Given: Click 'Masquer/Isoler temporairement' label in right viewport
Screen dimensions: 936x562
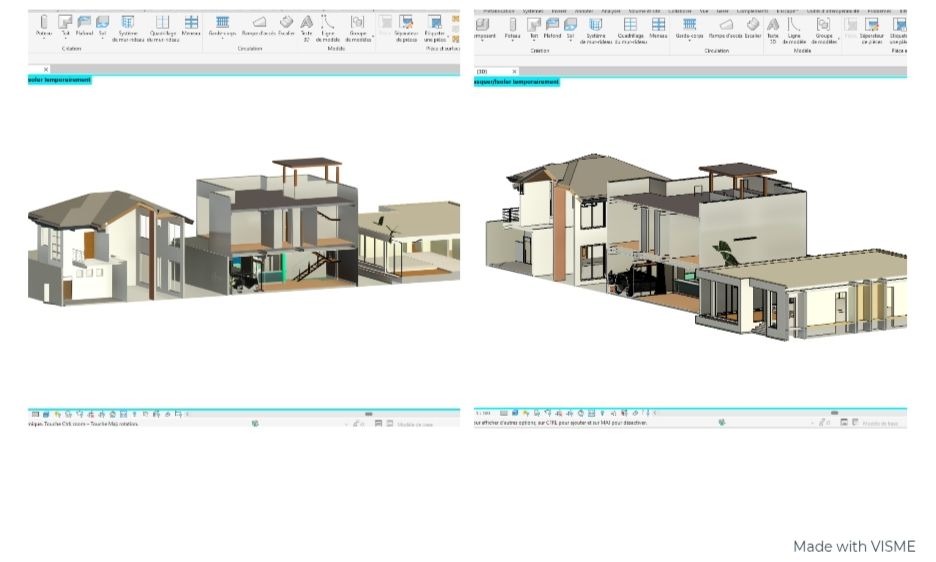Looking at the screenshot, I should (x=517, y=82).
